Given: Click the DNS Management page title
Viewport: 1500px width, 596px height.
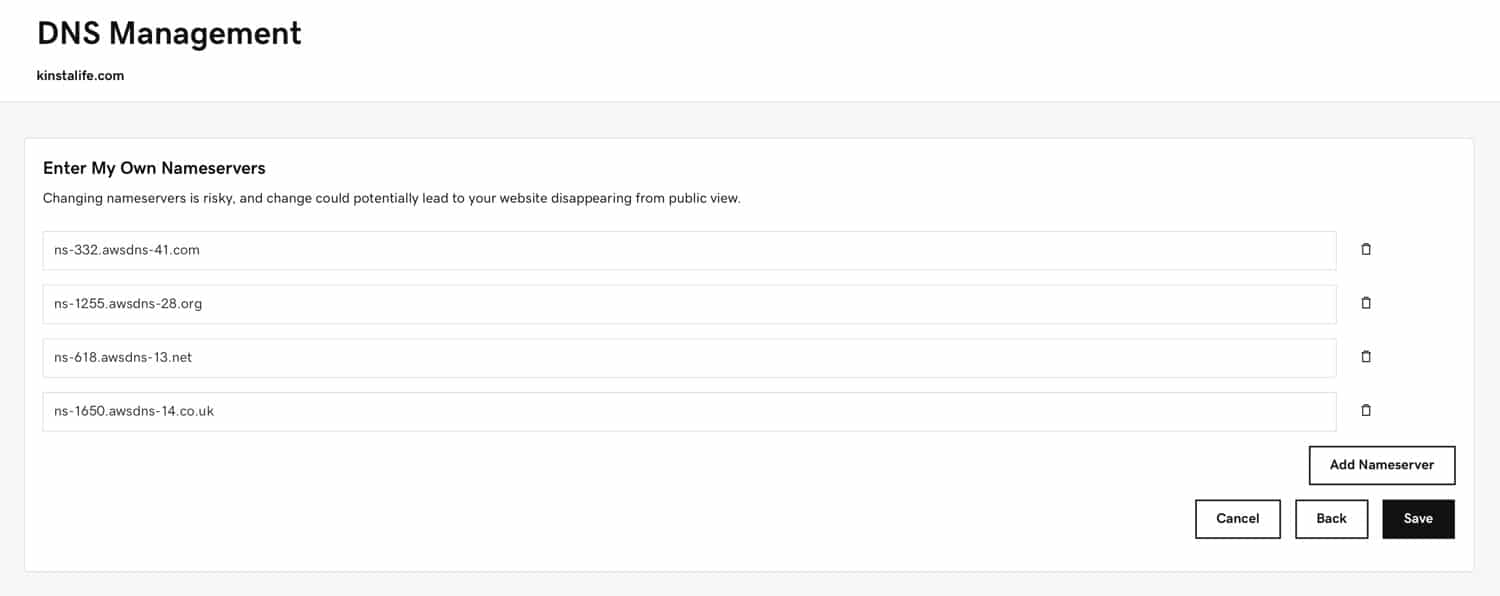Looking at the screenshot, I should click(x=168, y=33).
